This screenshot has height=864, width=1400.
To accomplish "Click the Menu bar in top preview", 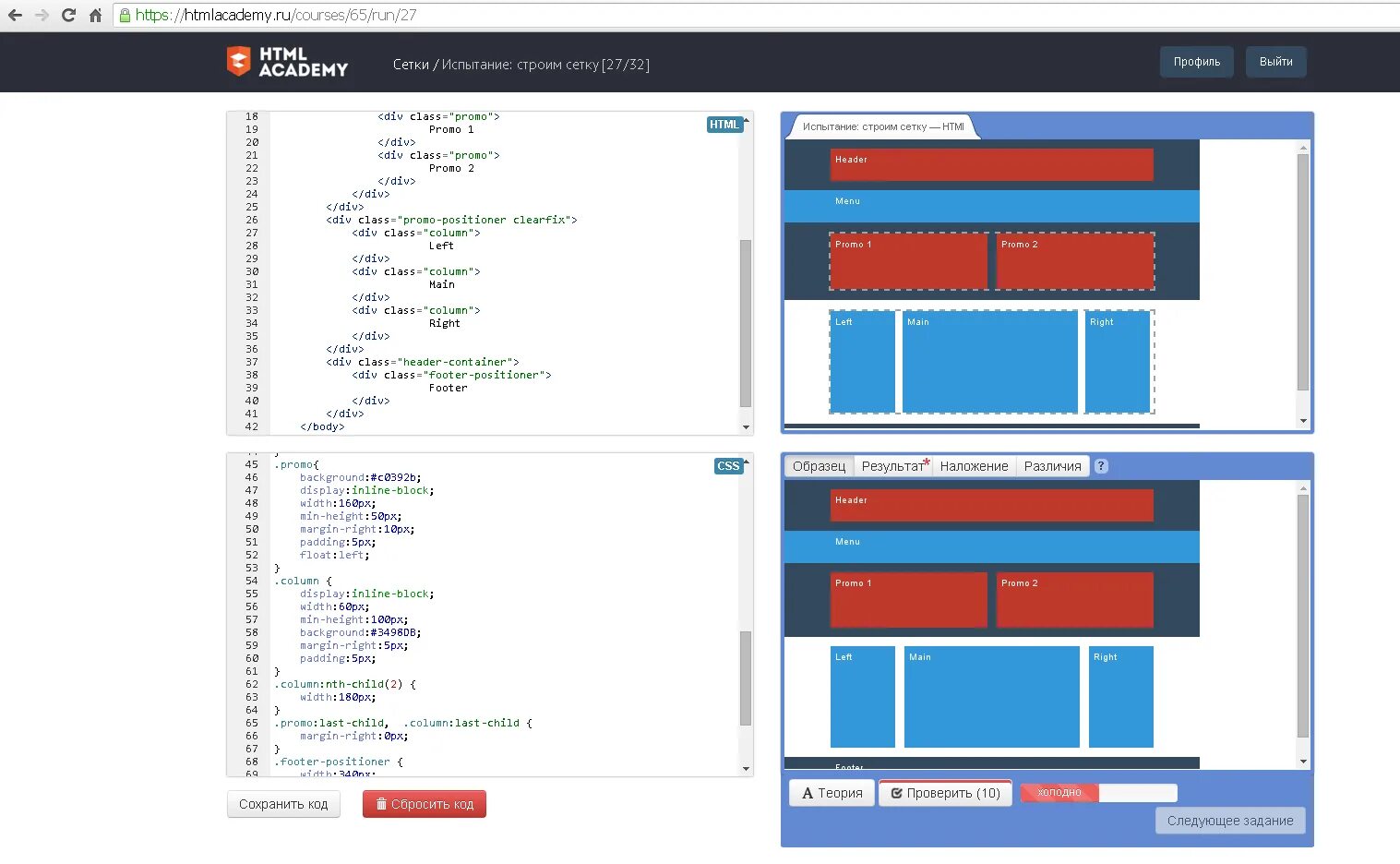I will pyautogui.click(x=992, y=206).
